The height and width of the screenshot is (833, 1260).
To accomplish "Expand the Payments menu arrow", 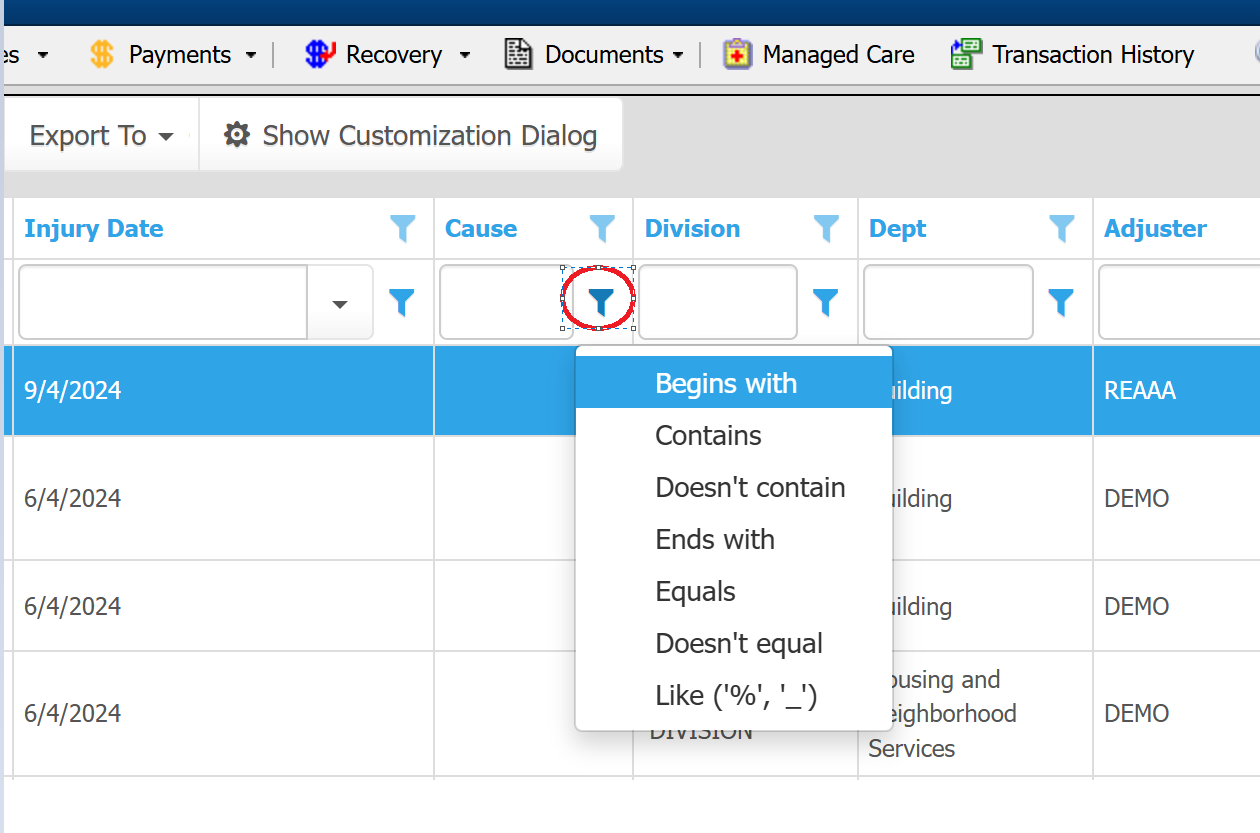I will pos(251,55).
